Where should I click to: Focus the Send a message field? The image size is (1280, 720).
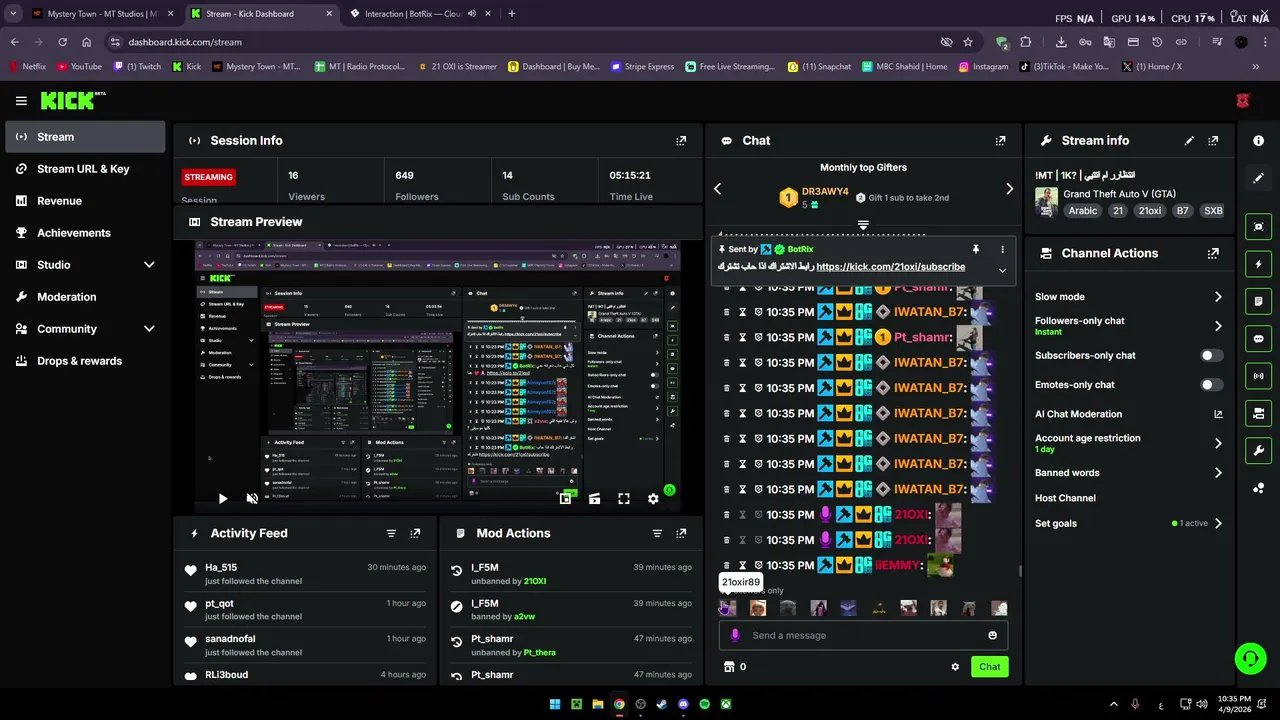click(862, 635)
